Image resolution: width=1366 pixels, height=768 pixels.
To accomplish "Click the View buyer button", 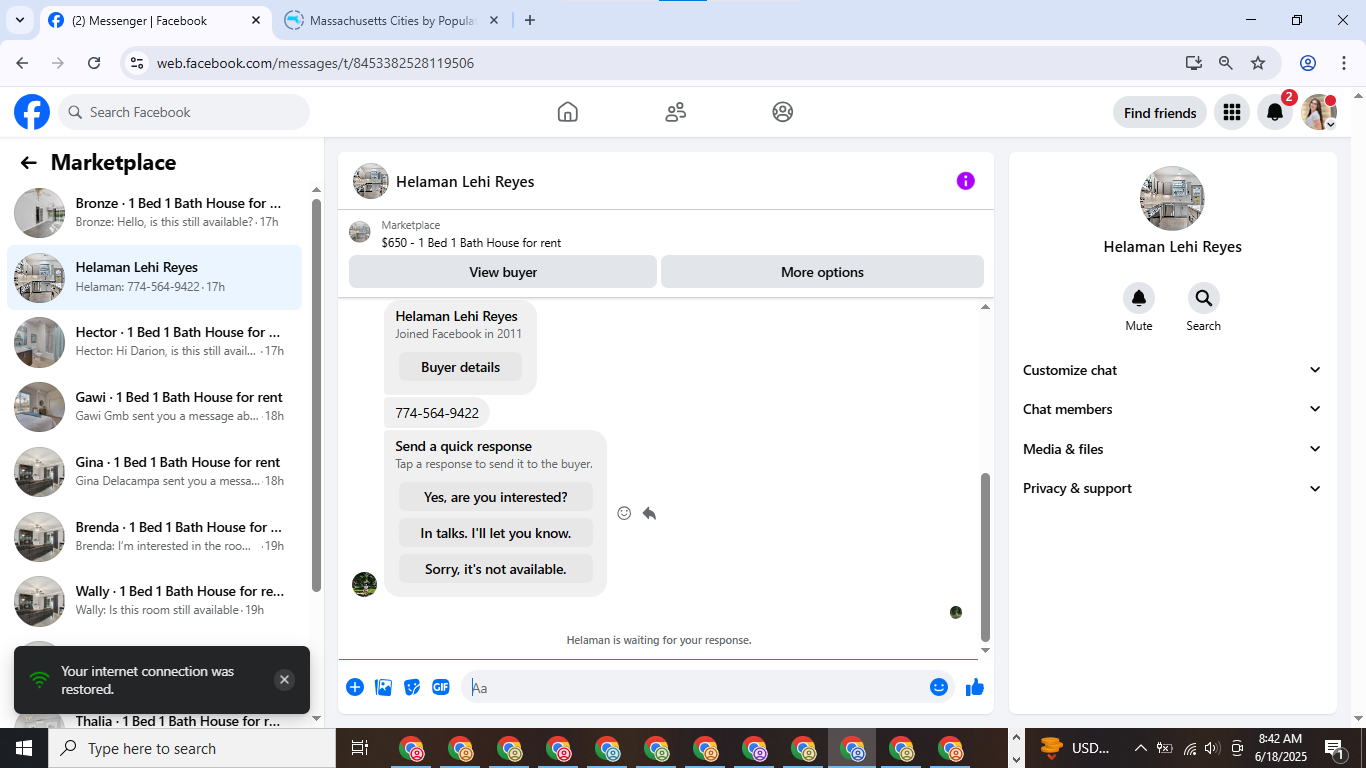I will tap(503, 272).
